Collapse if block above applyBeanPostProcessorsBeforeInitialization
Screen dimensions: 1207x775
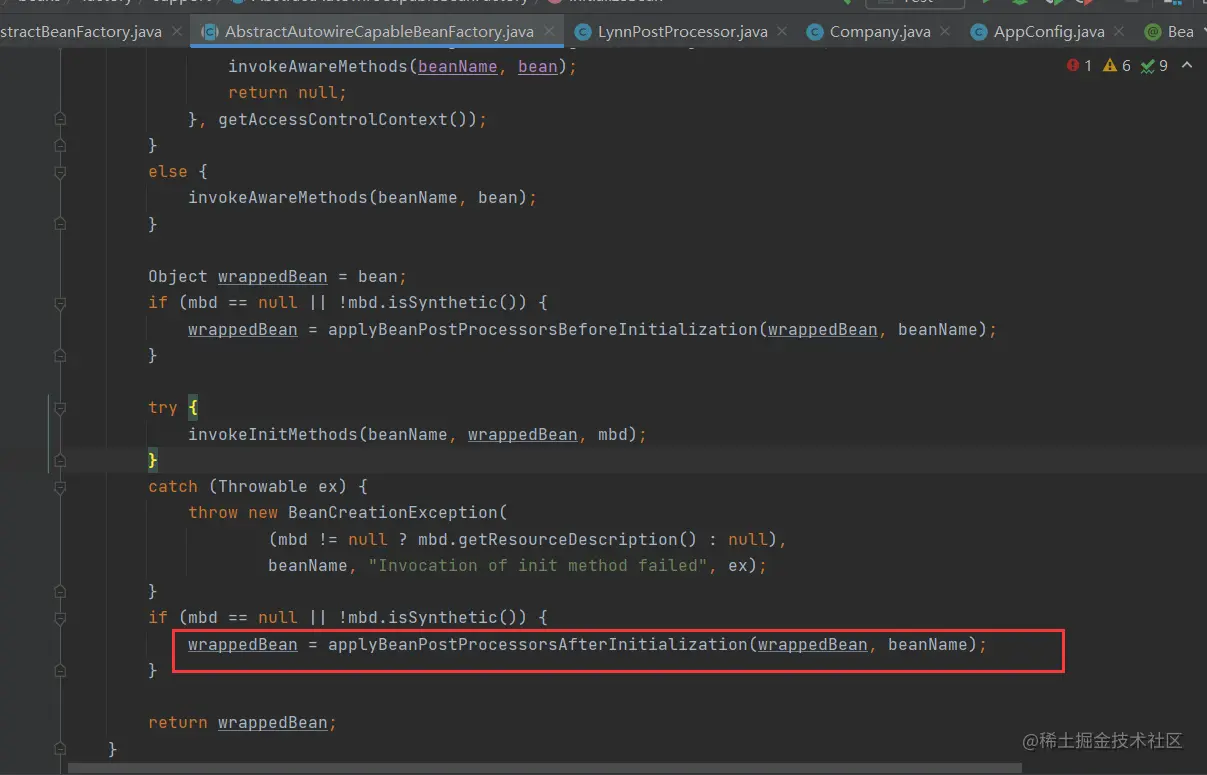(60, 303)
